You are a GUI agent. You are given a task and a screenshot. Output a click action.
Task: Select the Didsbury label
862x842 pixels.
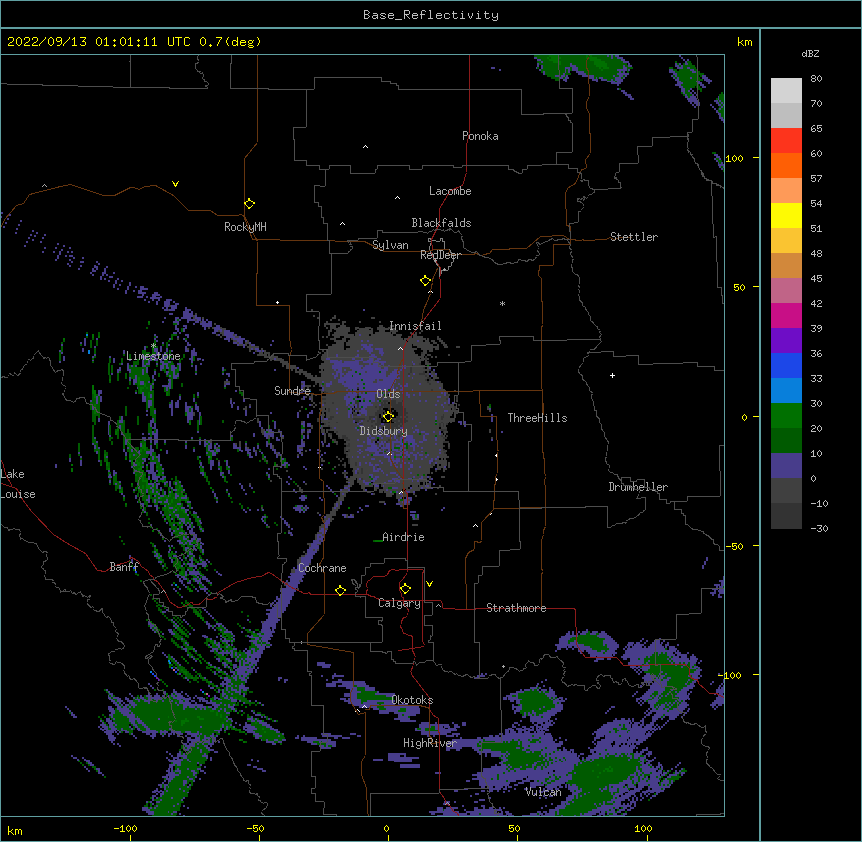click(x=384, y=431)
